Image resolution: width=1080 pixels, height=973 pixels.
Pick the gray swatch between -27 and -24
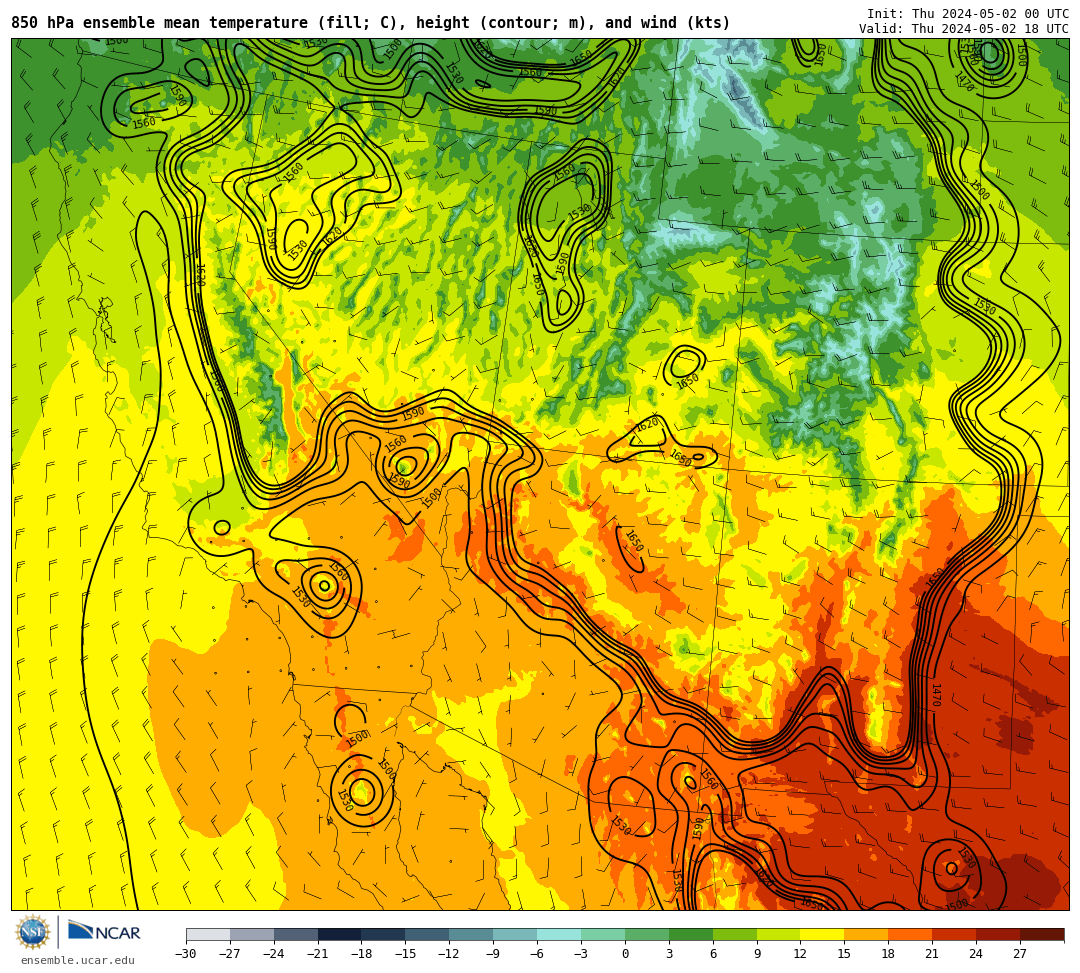(252, 934)
